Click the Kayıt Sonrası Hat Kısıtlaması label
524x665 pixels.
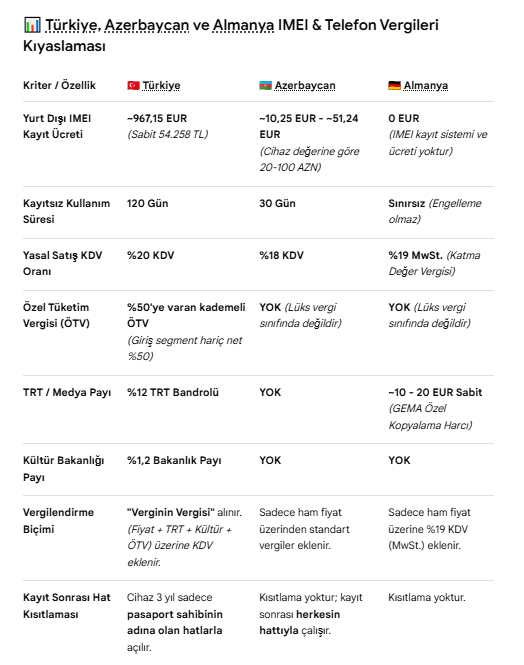(x=67, y=606)
